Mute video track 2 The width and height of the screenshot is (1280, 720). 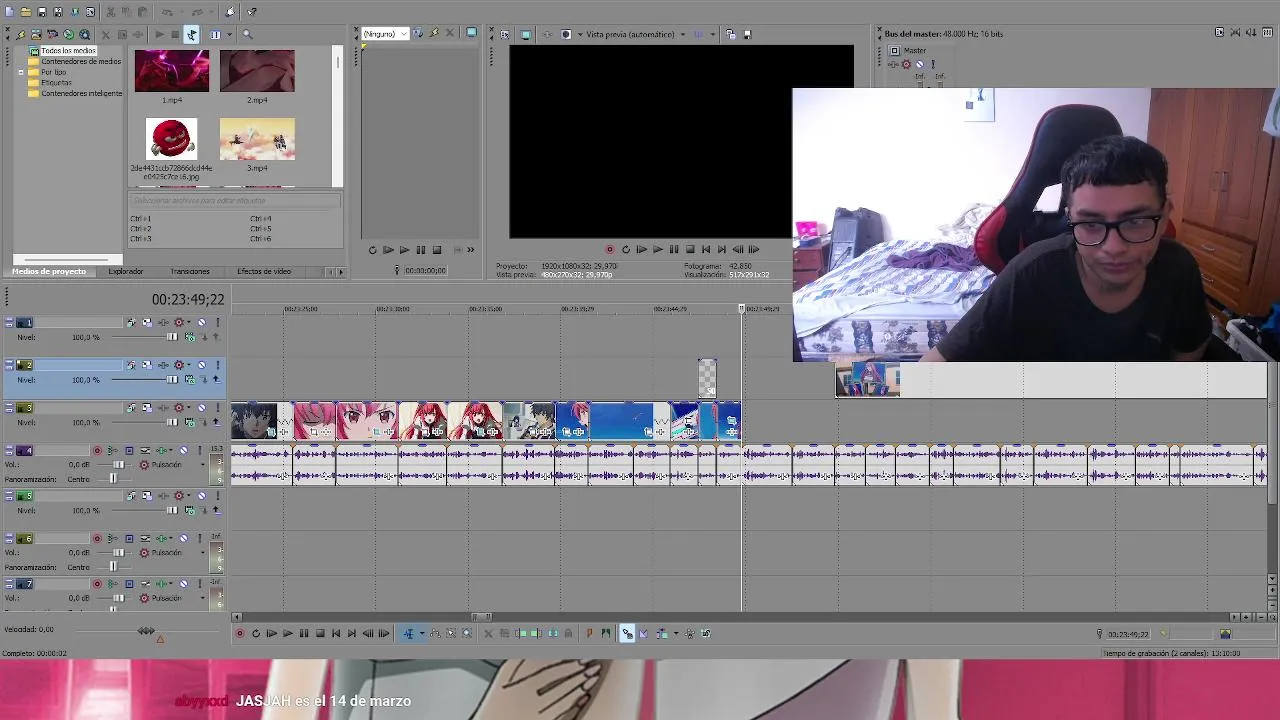[x=201, y=365]
